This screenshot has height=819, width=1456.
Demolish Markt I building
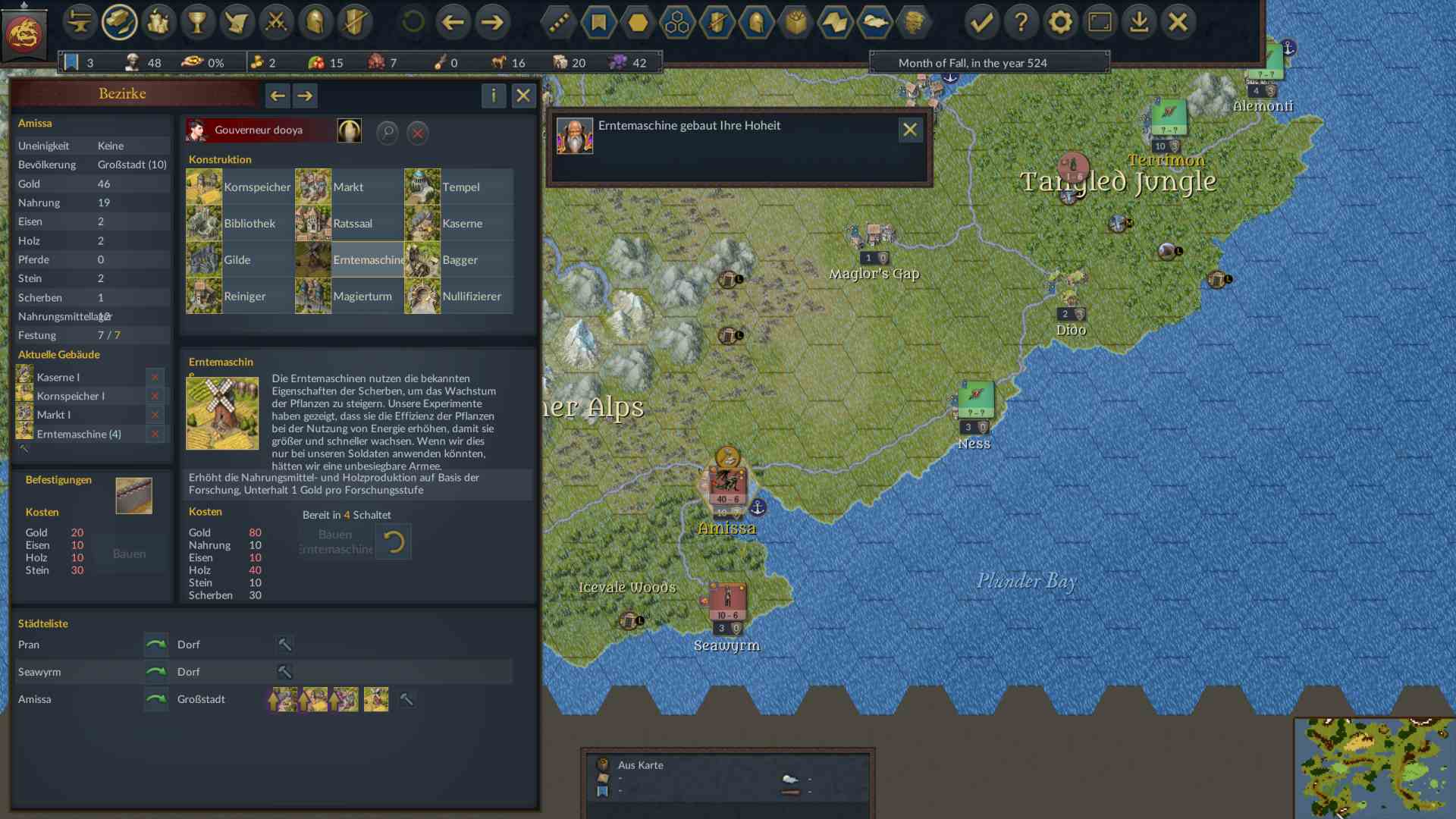pos(155,415)
